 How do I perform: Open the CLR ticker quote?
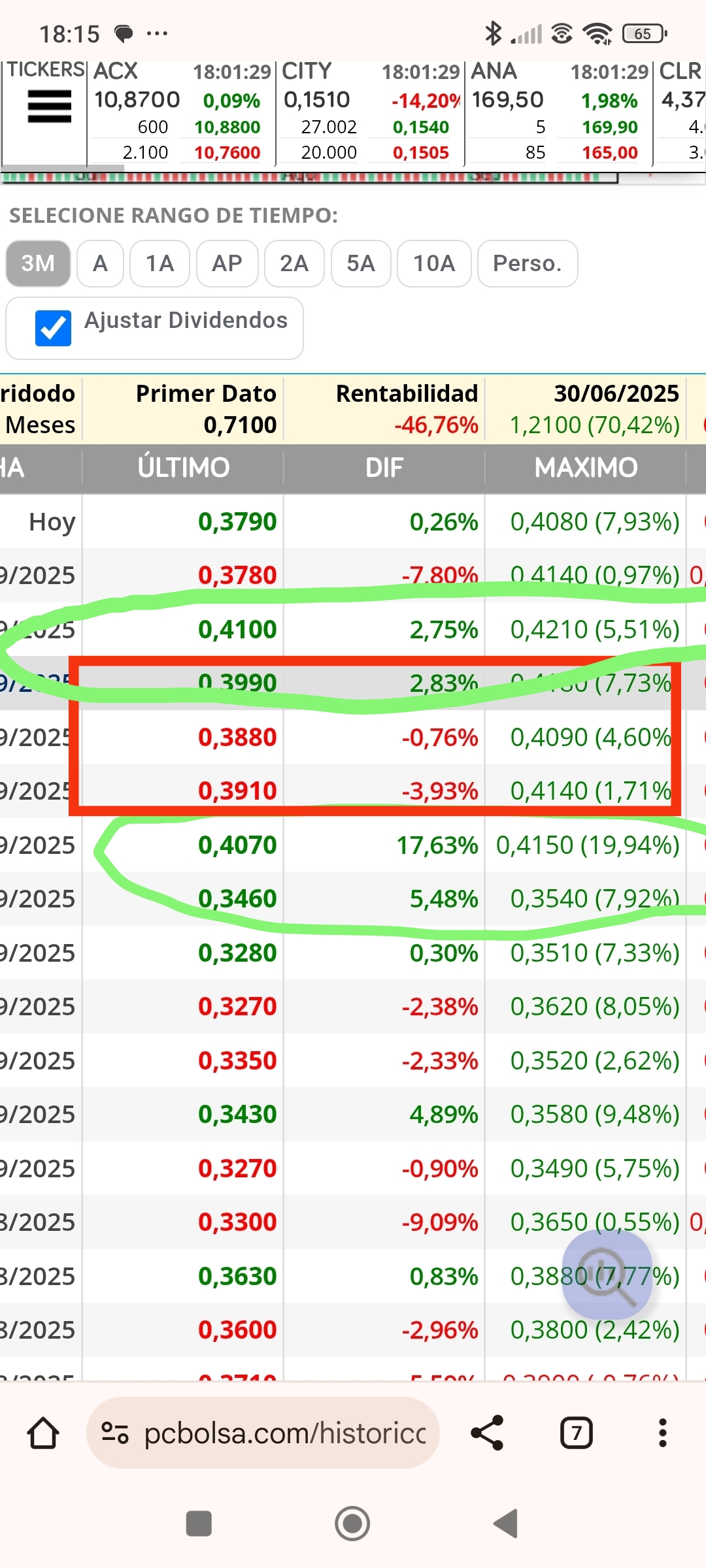681,71
